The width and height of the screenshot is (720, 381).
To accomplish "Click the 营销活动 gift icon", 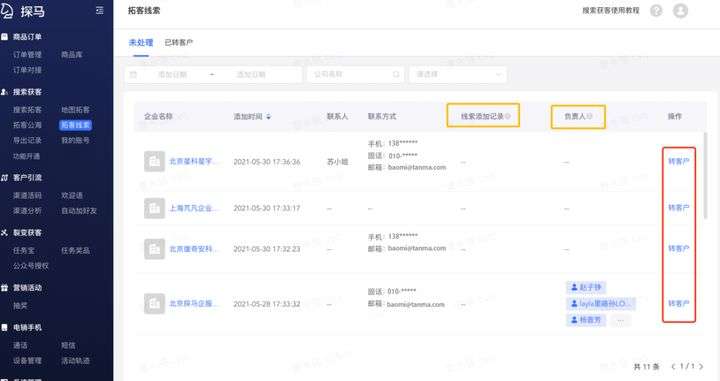I will coord(5,288).
